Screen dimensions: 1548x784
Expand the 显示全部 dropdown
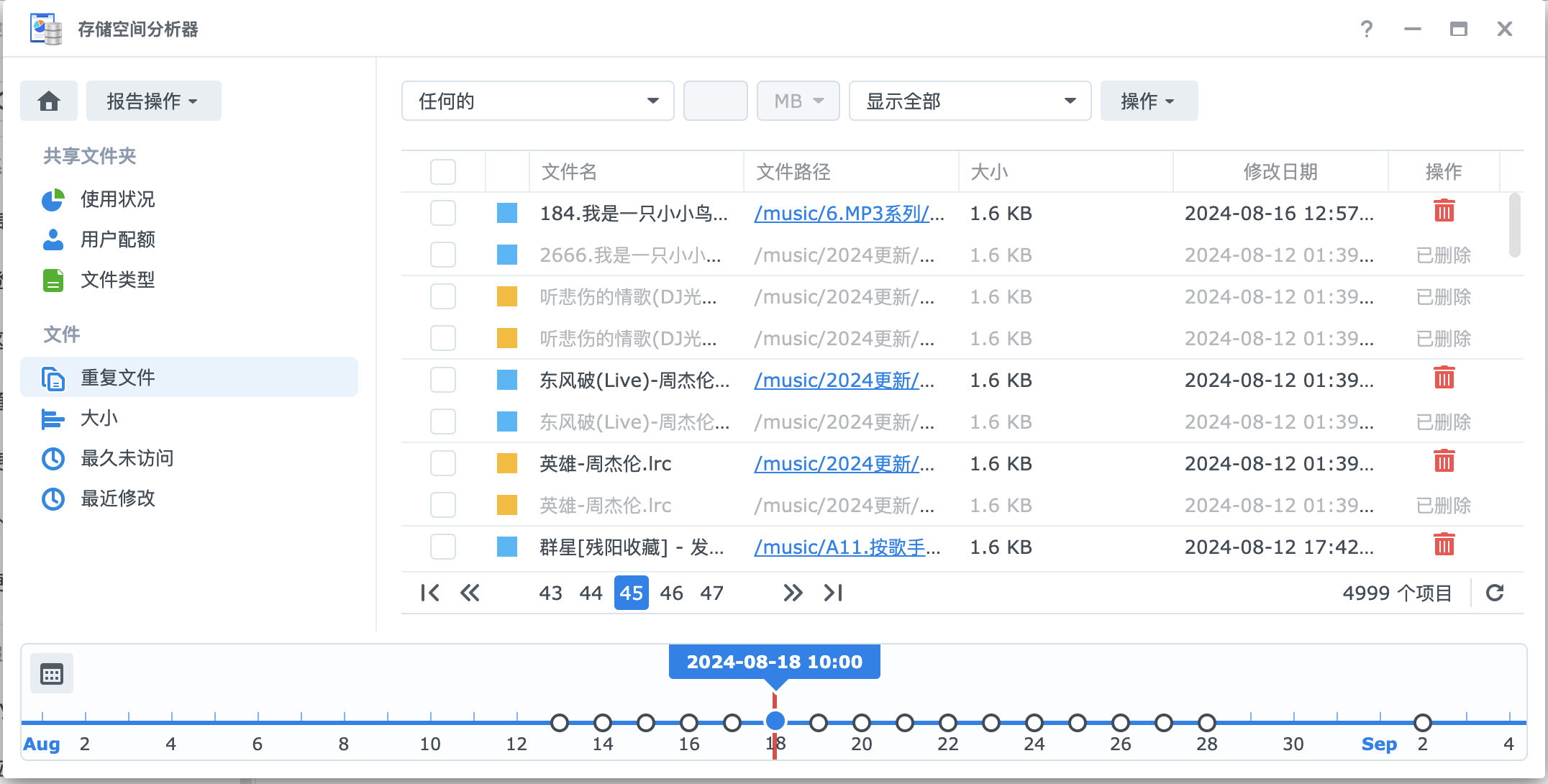[x=970, y=101]
